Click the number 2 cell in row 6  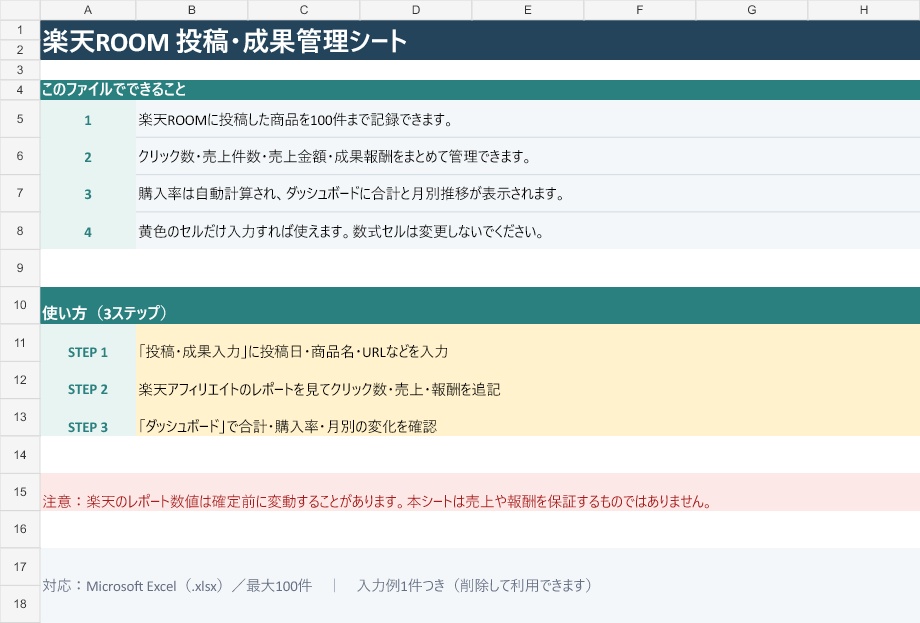tap(88, 156)
